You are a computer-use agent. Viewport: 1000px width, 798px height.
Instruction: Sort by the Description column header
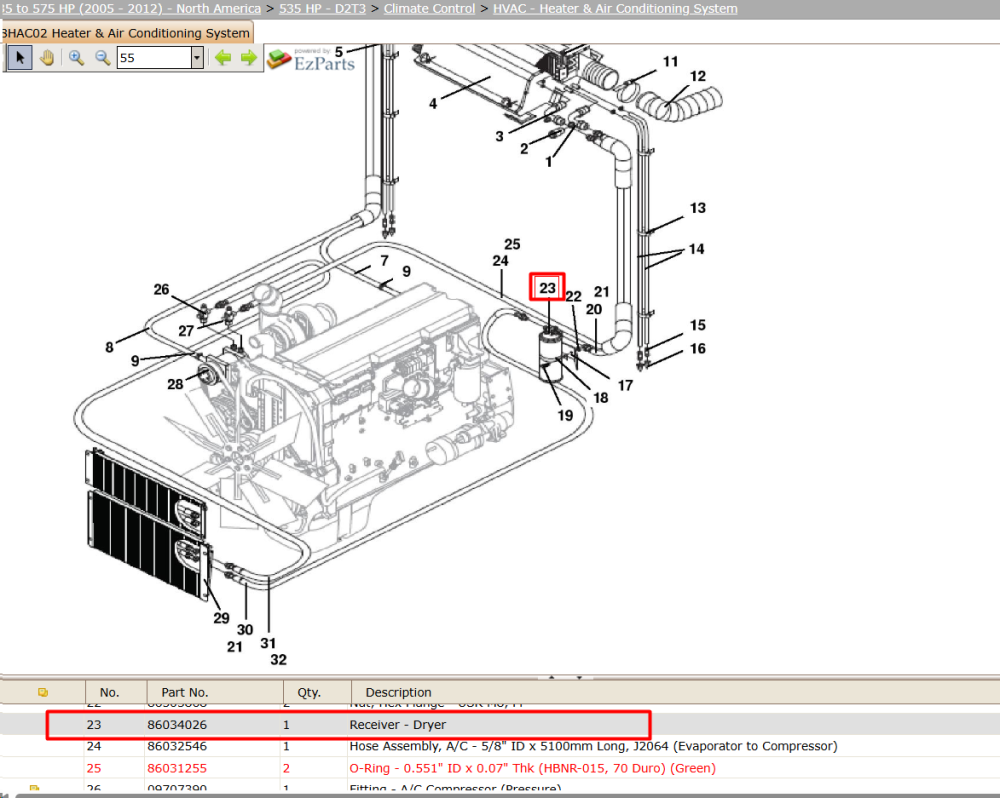pos(398,692)
